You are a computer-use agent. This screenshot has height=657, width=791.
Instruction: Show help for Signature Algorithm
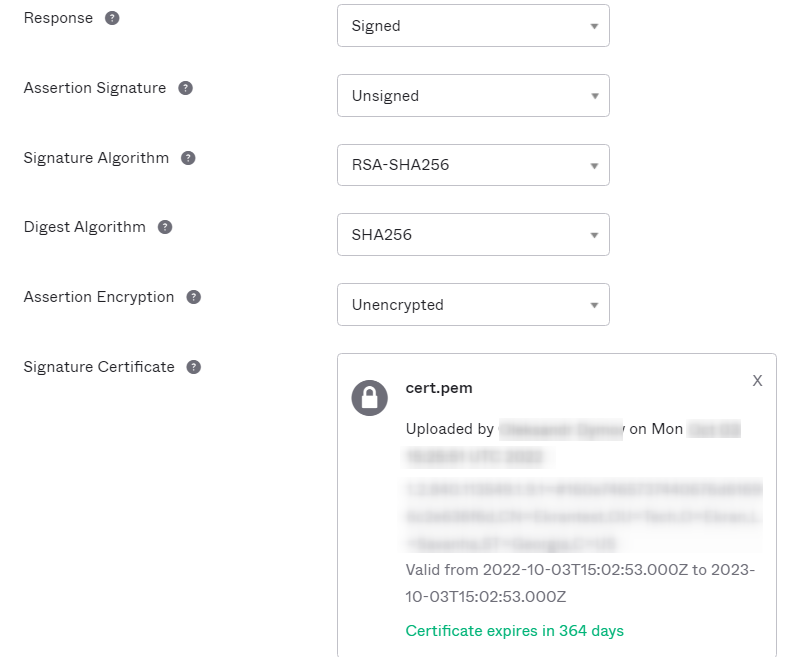(x=188, y=158)
